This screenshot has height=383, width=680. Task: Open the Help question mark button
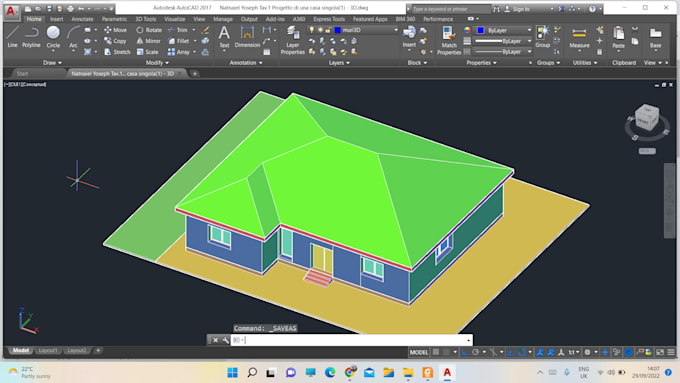pyautogui.click(x=592, y=9)
